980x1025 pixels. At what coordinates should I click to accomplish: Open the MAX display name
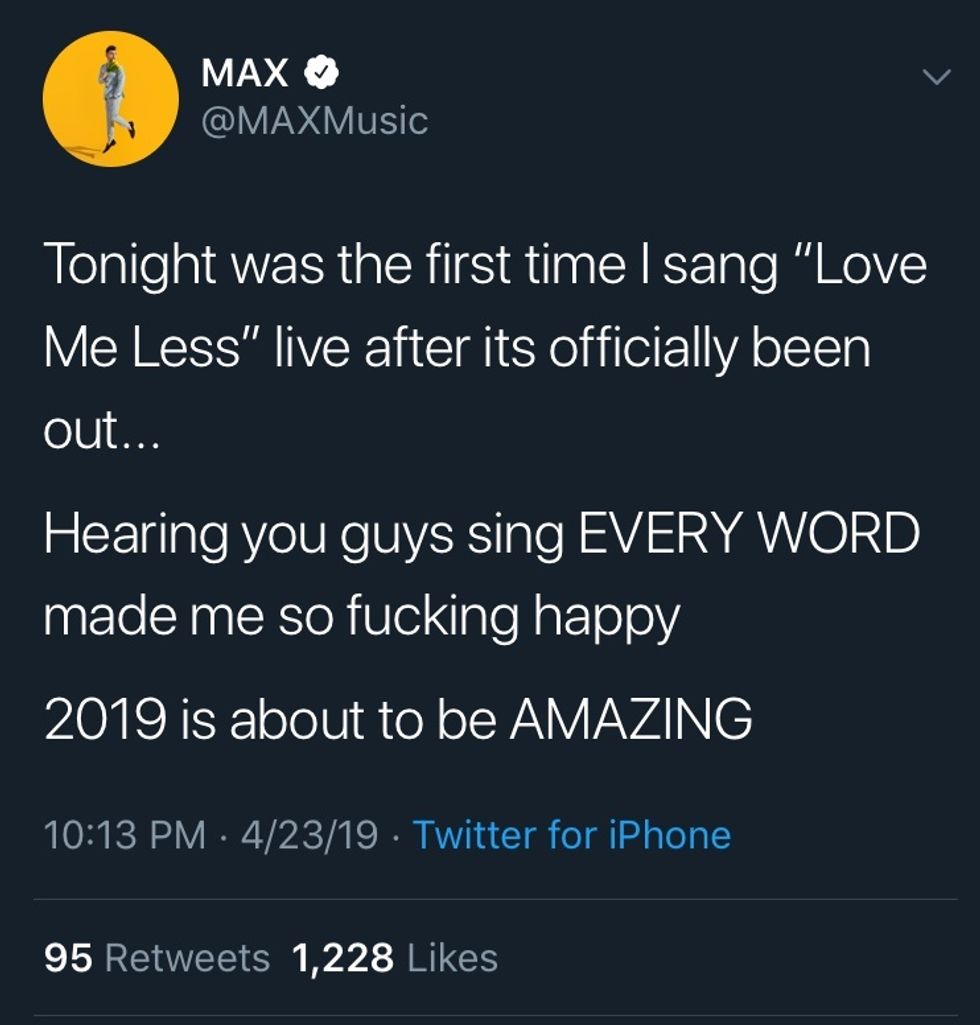[245, 73]
